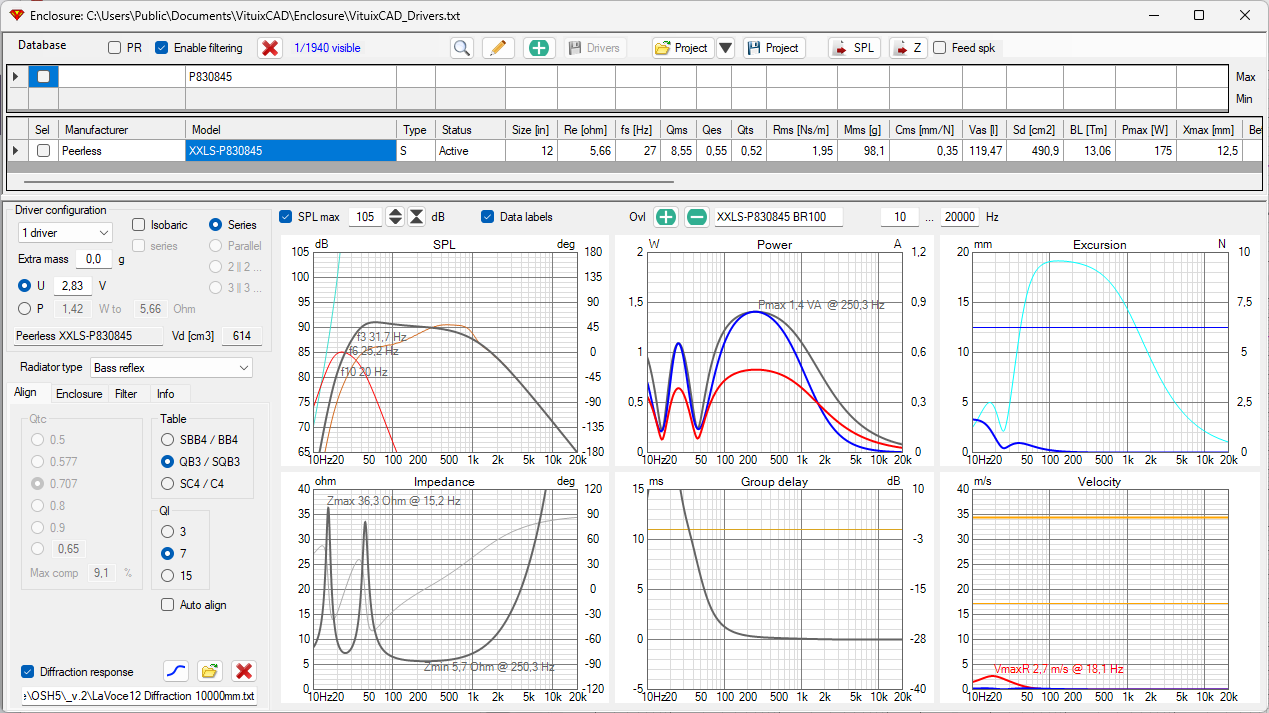The height and width of the screenshot is (713, 1269).
Task: Enable the Feed spk checkbox
Action: [x=940, y=48]
